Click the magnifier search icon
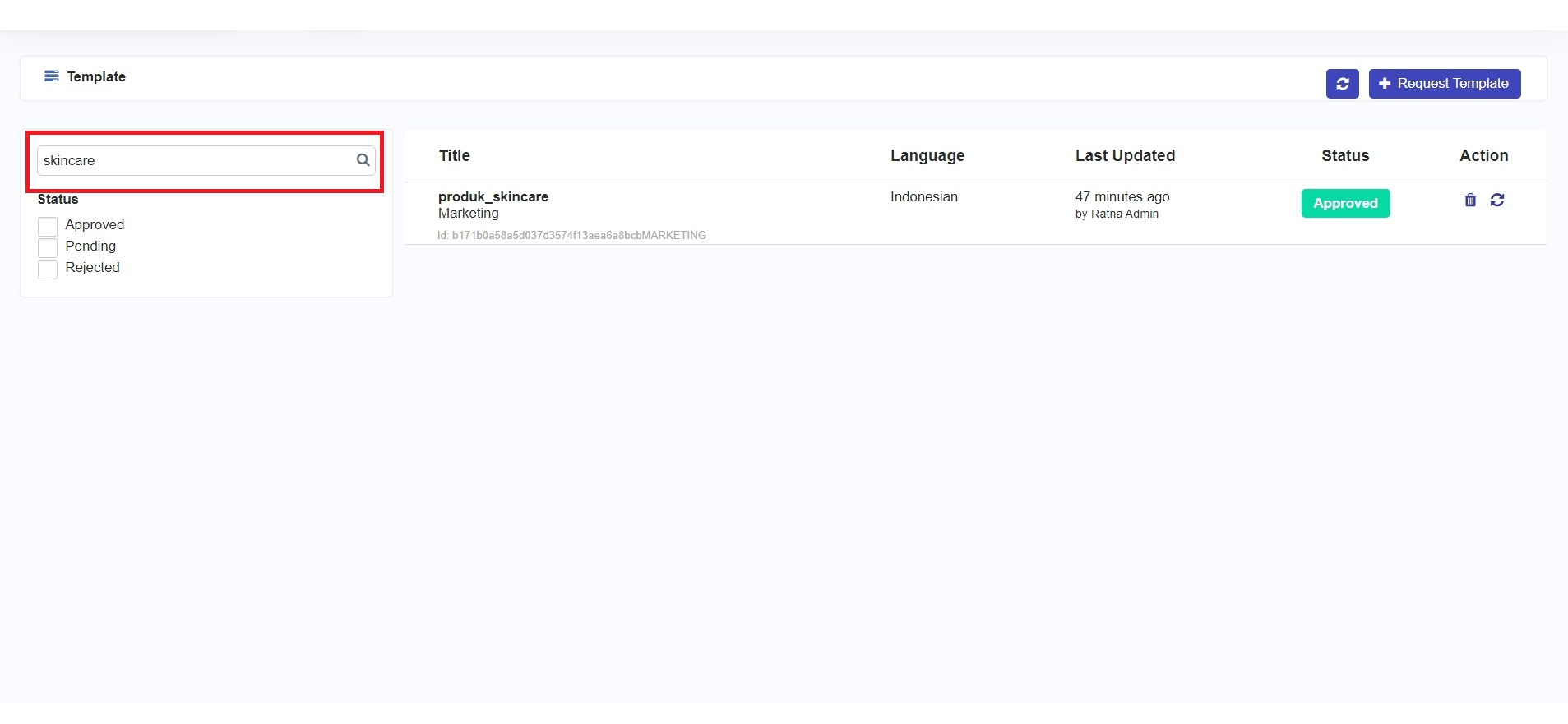The image size is (1568, 724). pyautogui.click(x=363, y=160)
